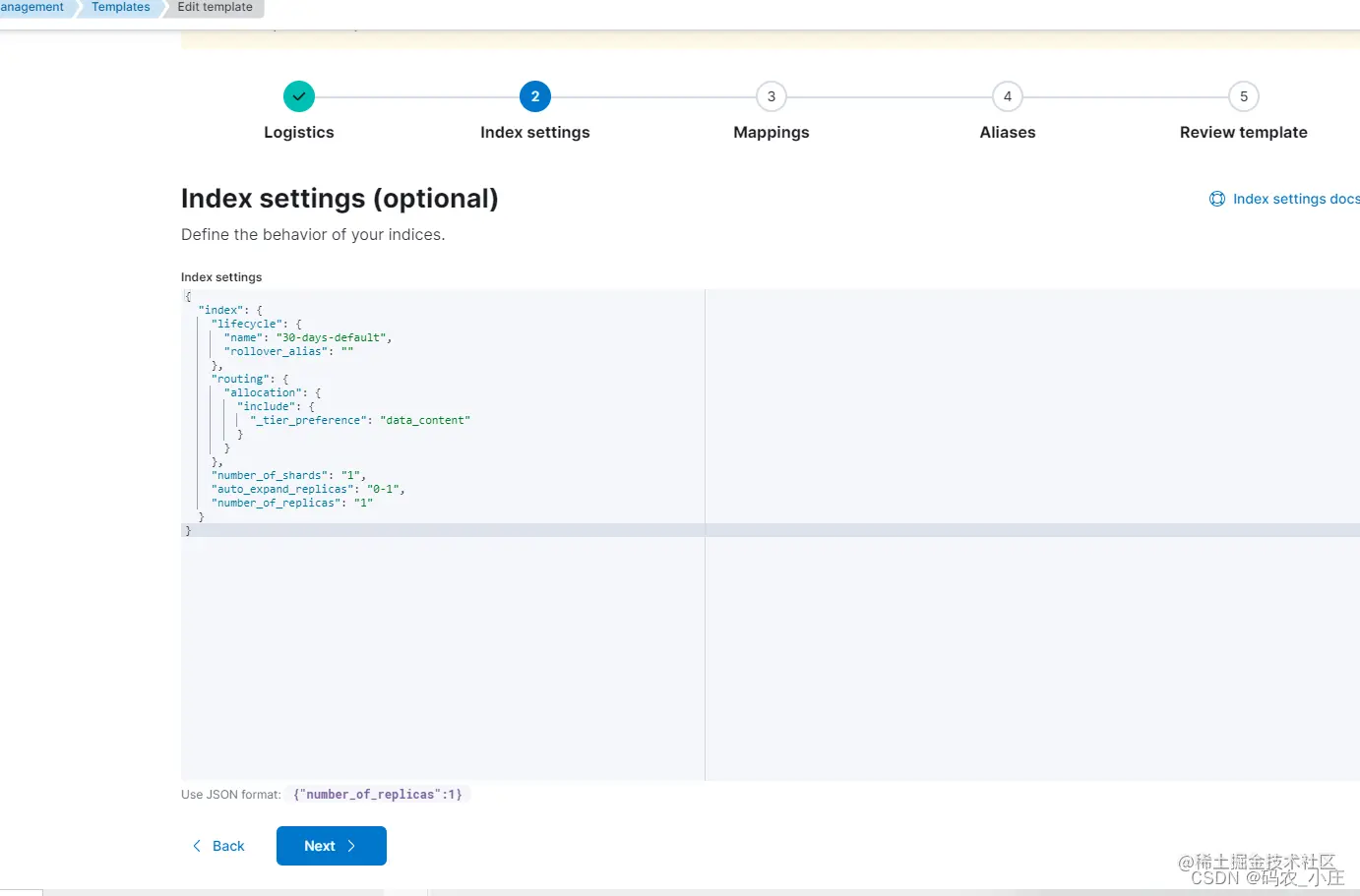Image resolution: width=1360 pixels, height=896 pixels.
Task: Click the "number_of_shards": "1" line
Action: point(288,475)
